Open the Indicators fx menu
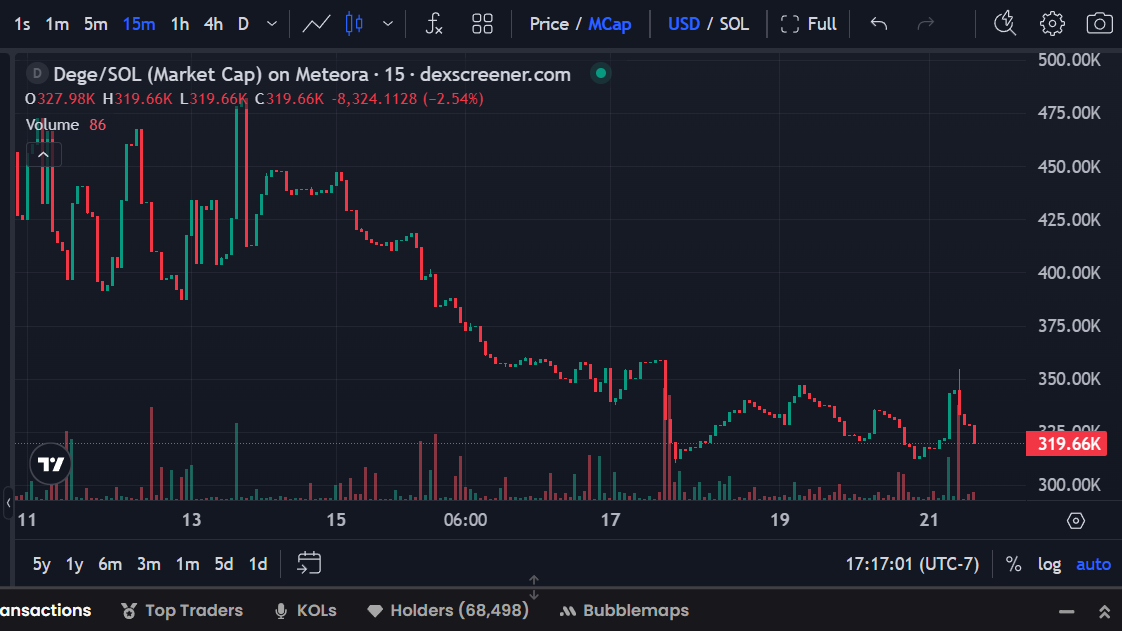 433,24
